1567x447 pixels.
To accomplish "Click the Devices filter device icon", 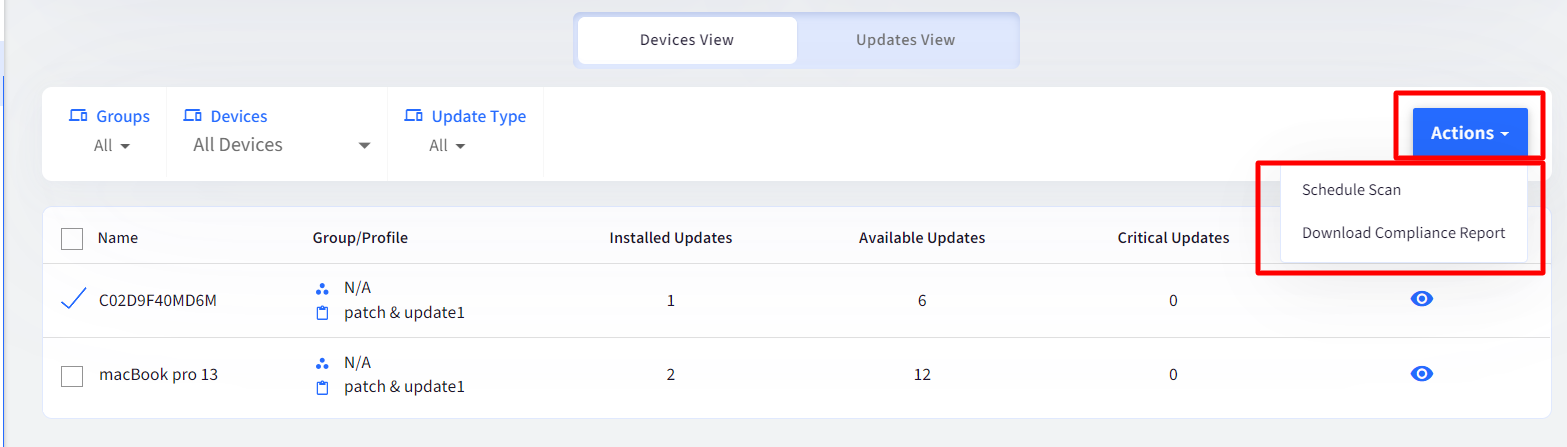I will click(x=193, y=116).
